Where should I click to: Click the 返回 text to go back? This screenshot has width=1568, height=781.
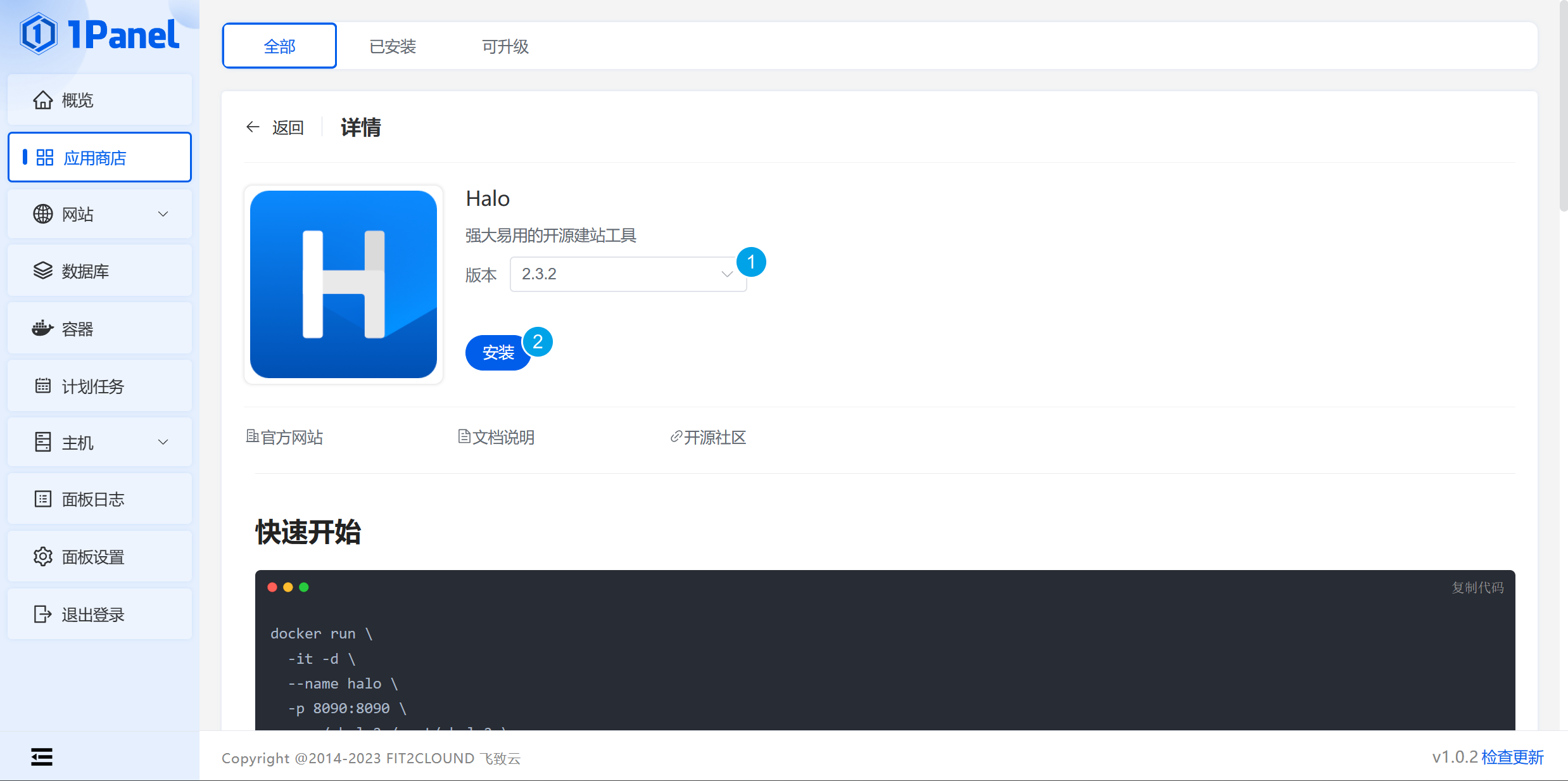pos(288,127)
